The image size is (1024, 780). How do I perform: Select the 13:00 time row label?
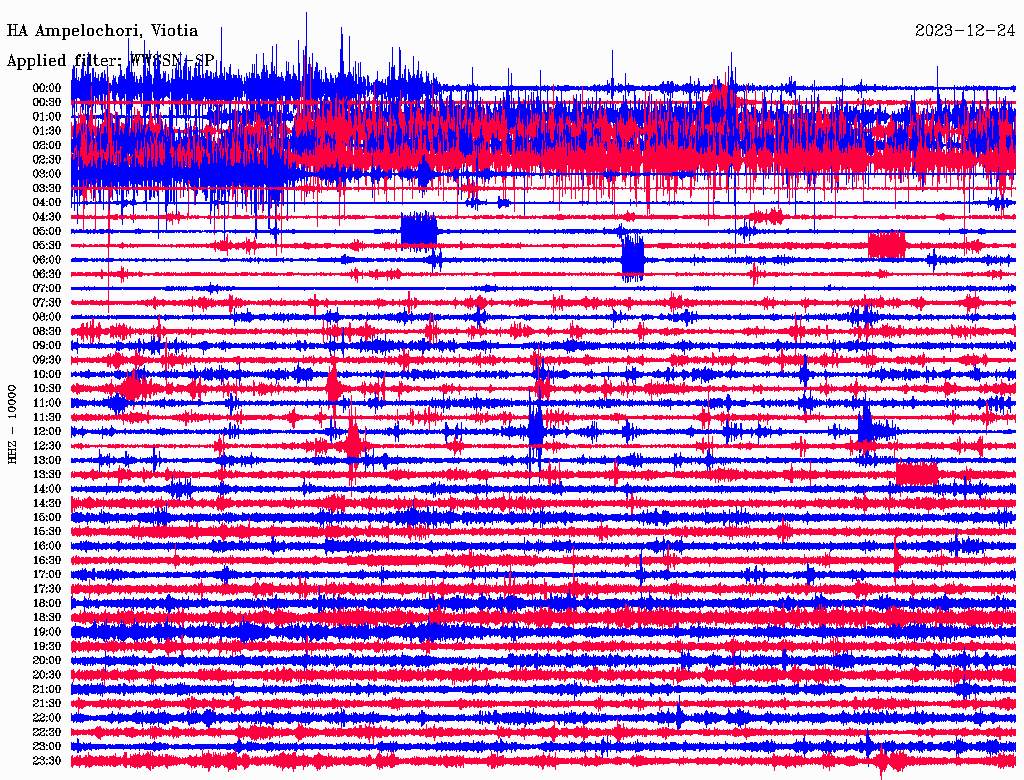pos(47,460)
